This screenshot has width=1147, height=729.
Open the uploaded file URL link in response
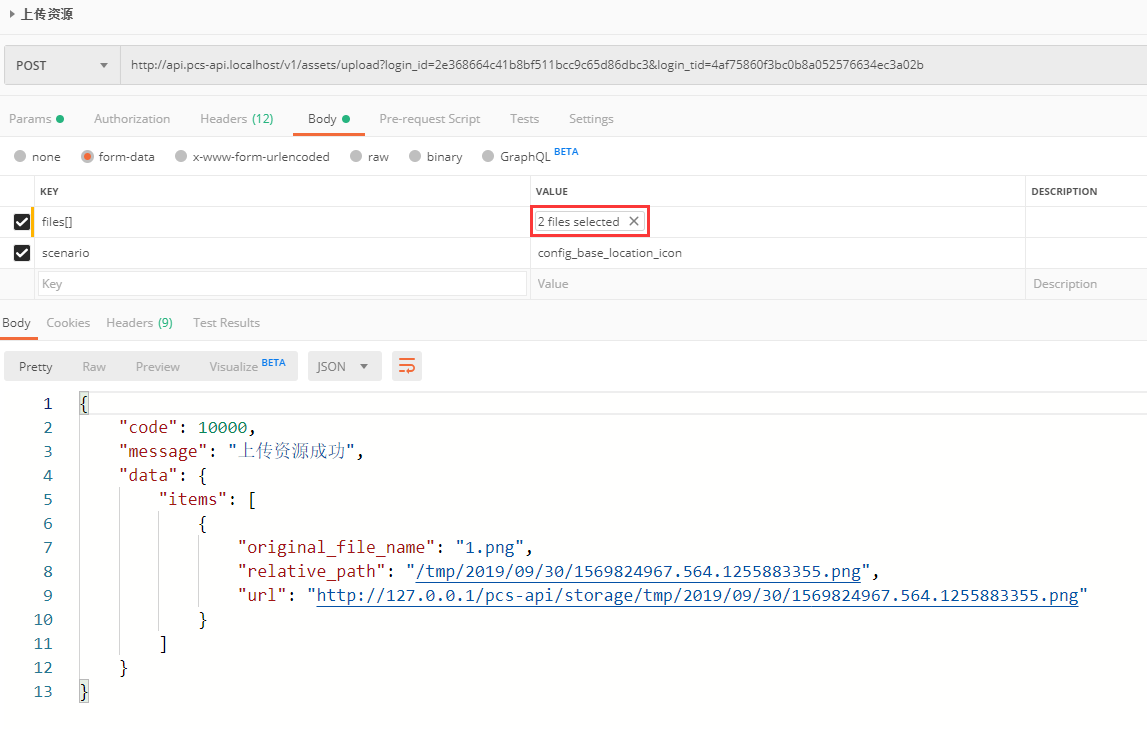697,596
